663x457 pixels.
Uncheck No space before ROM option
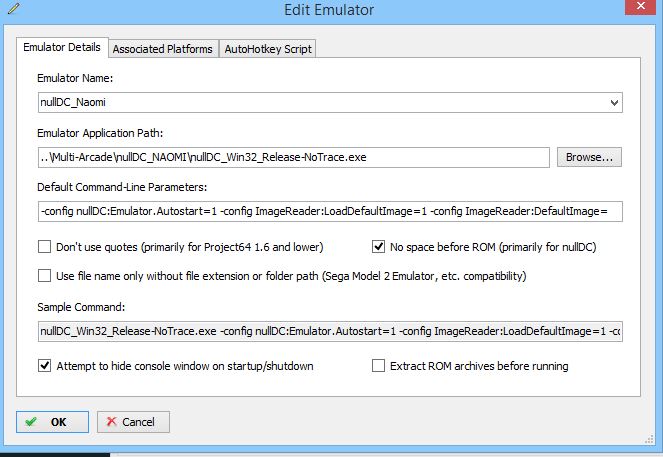[x=379, y=247]
